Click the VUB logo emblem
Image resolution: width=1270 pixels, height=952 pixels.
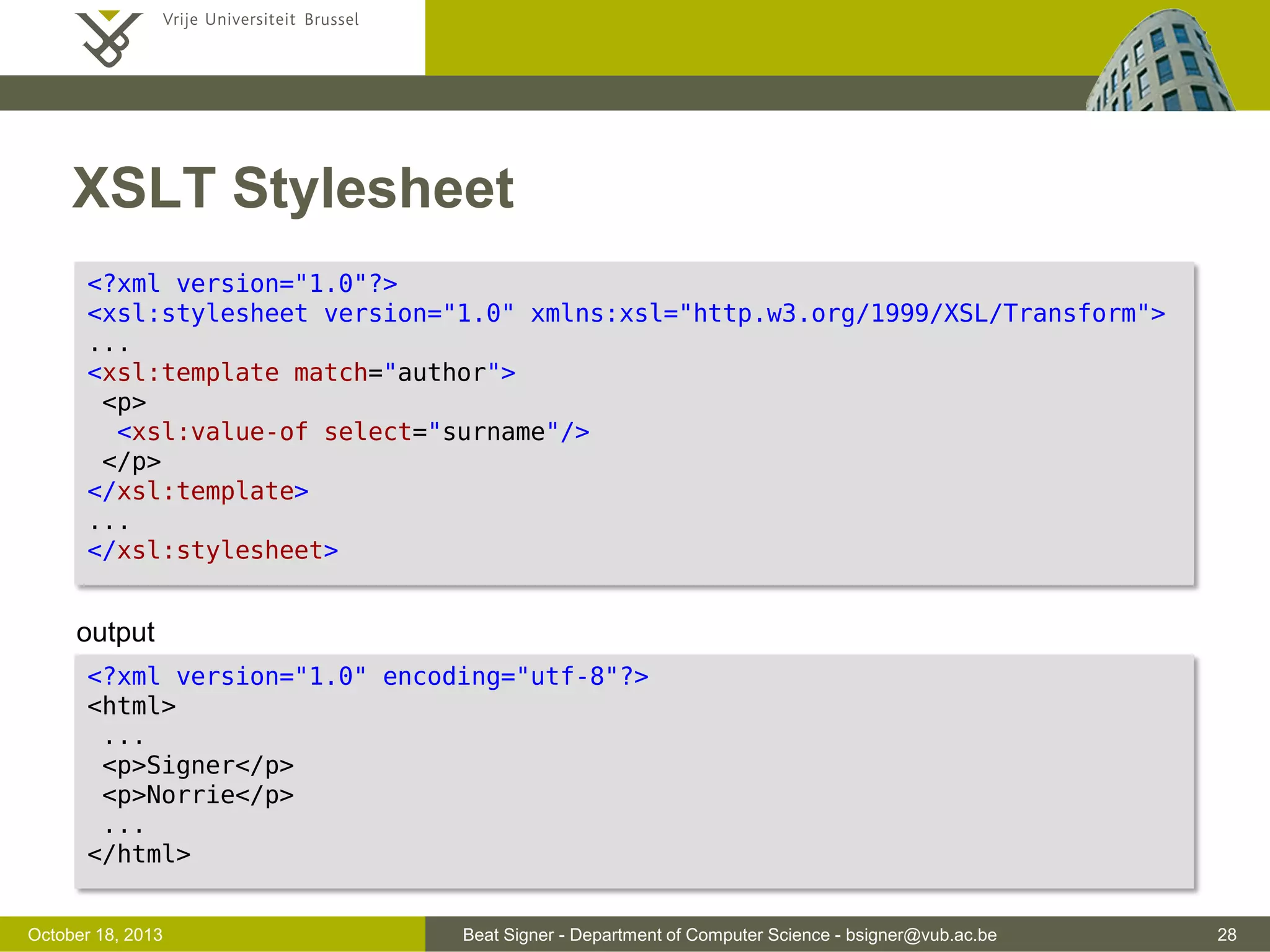[109, 38]
